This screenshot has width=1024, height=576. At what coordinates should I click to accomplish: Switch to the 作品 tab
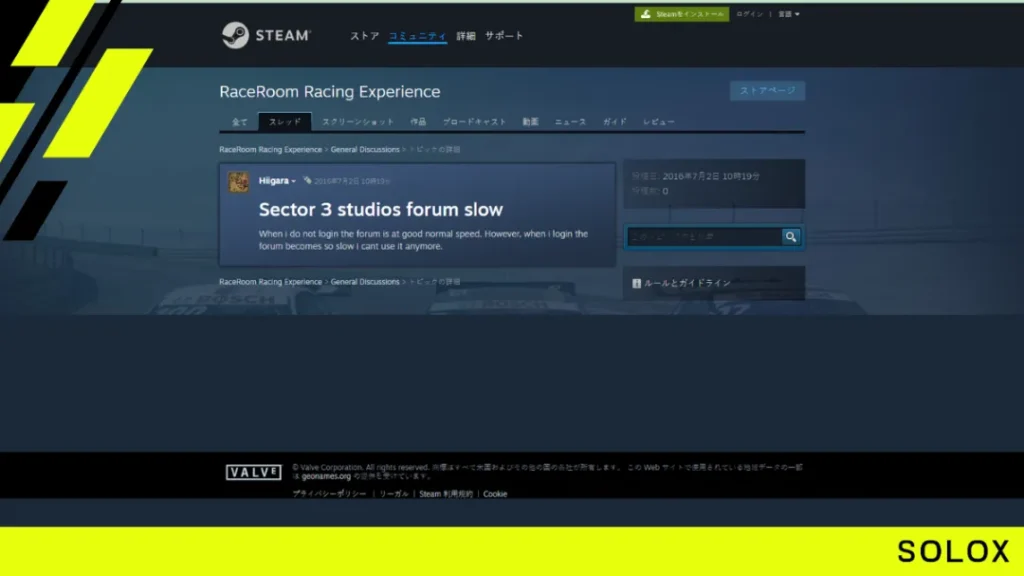[418, 122]
